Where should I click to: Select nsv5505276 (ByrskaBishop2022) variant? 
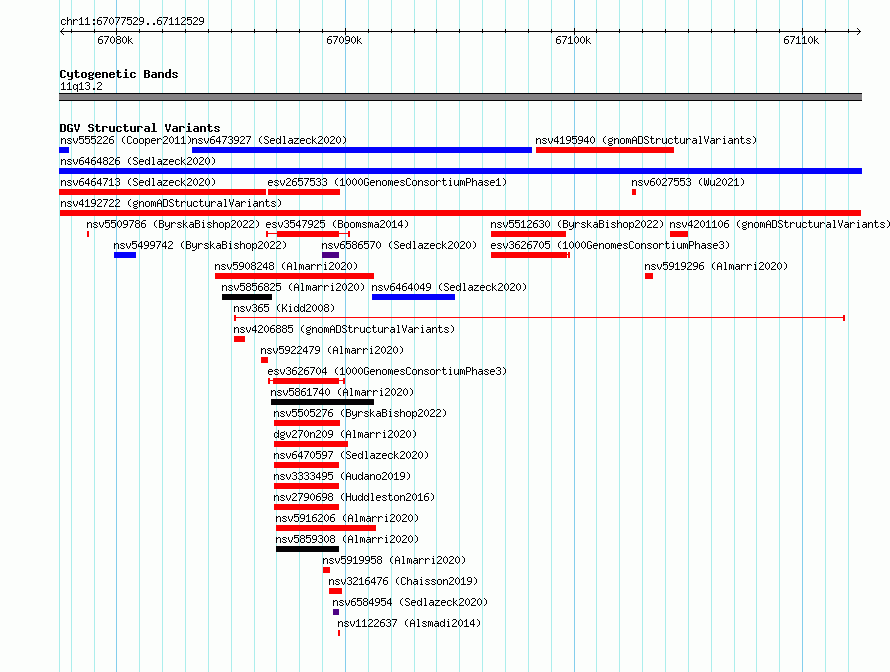click(x=360, y=413)
